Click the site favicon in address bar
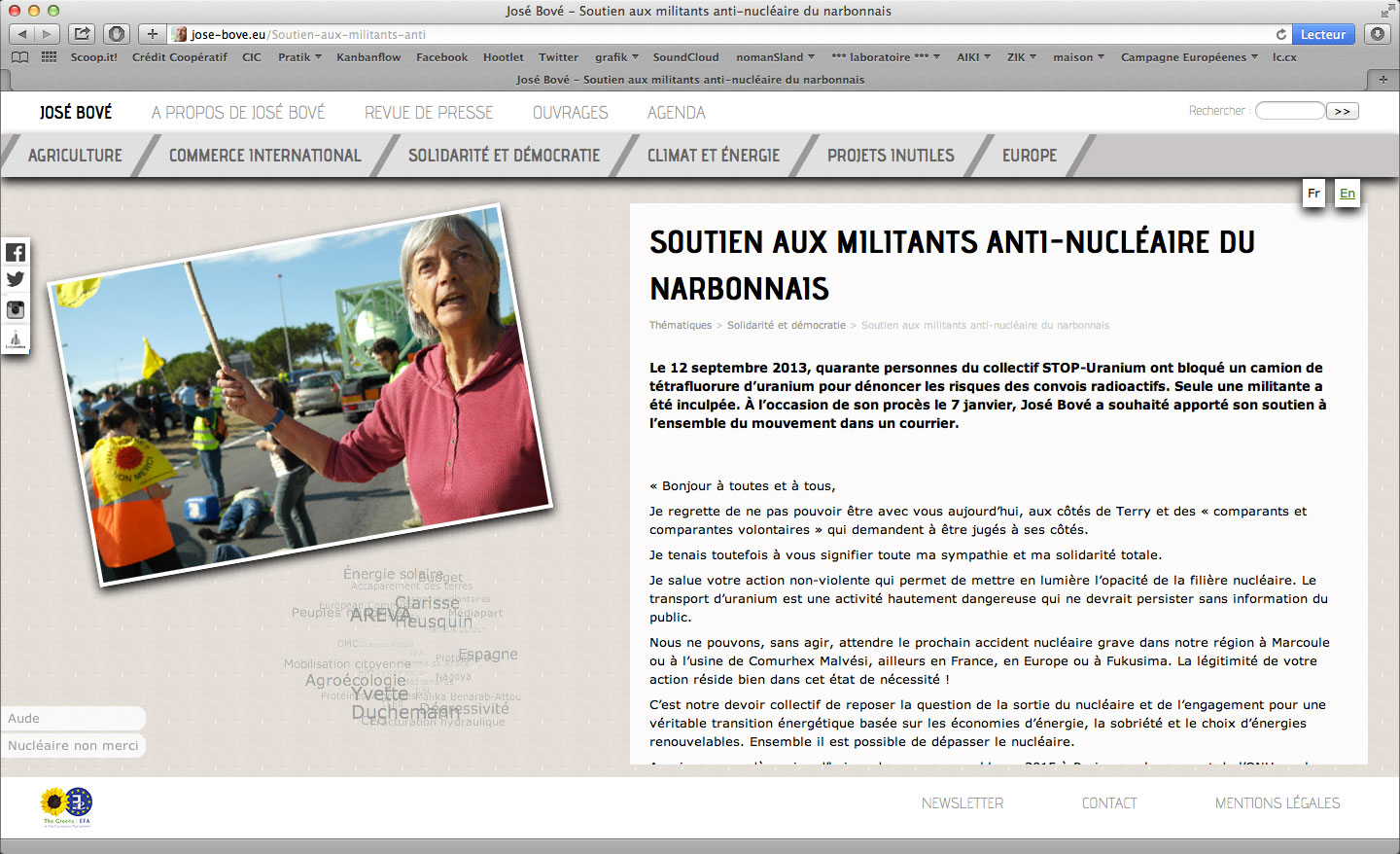 [180, 34]
